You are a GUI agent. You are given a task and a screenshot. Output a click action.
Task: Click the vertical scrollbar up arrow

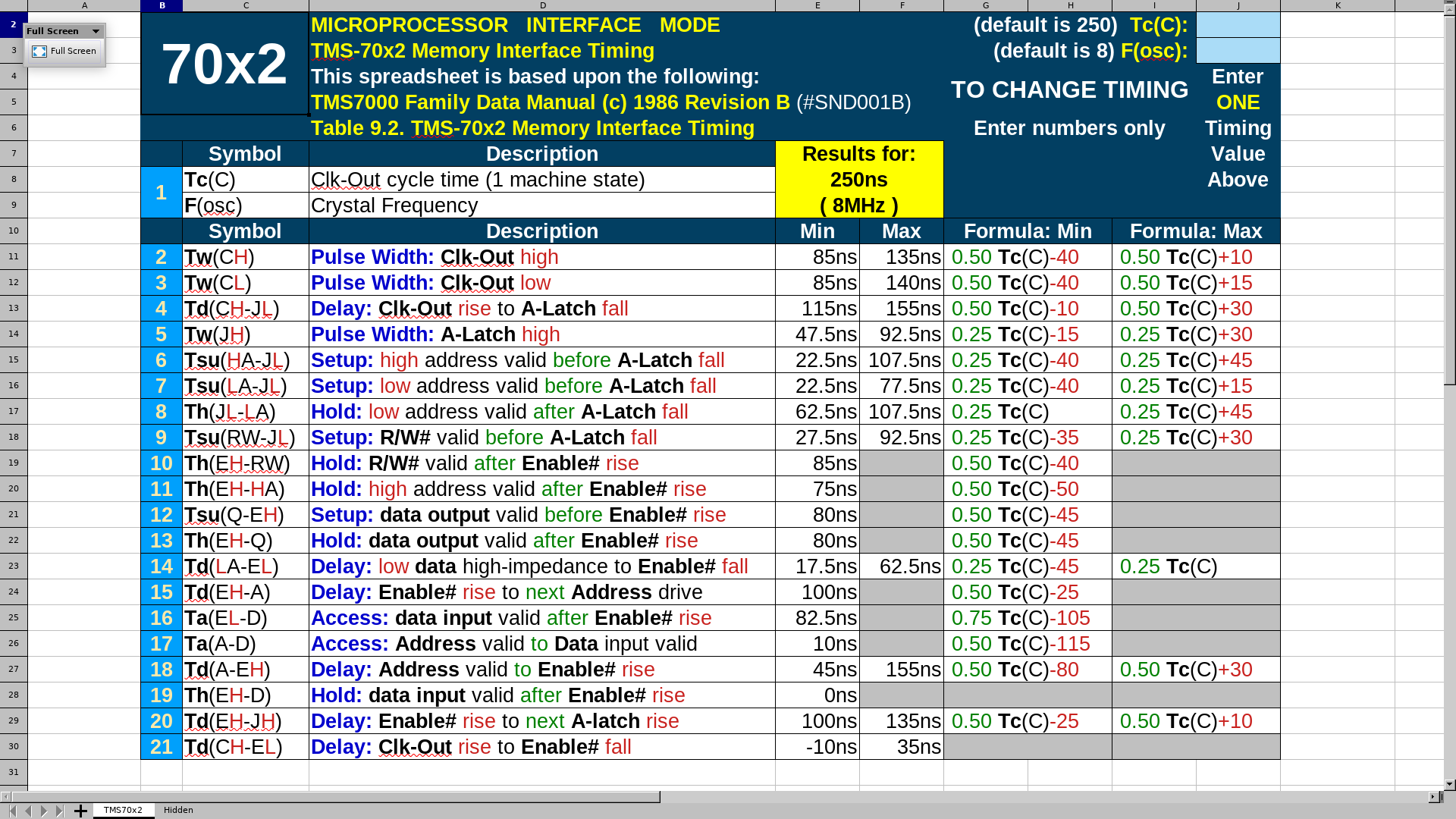(1449, 11)
